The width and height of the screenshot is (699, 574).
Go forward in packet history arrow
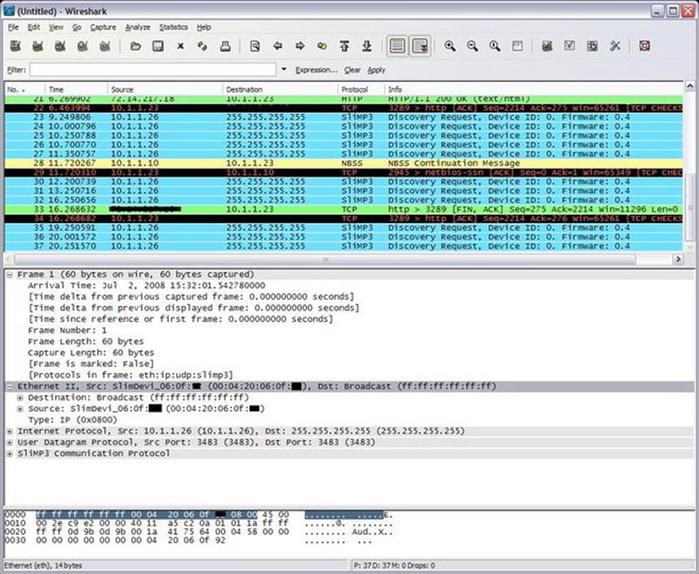click(x=300, y=46)
